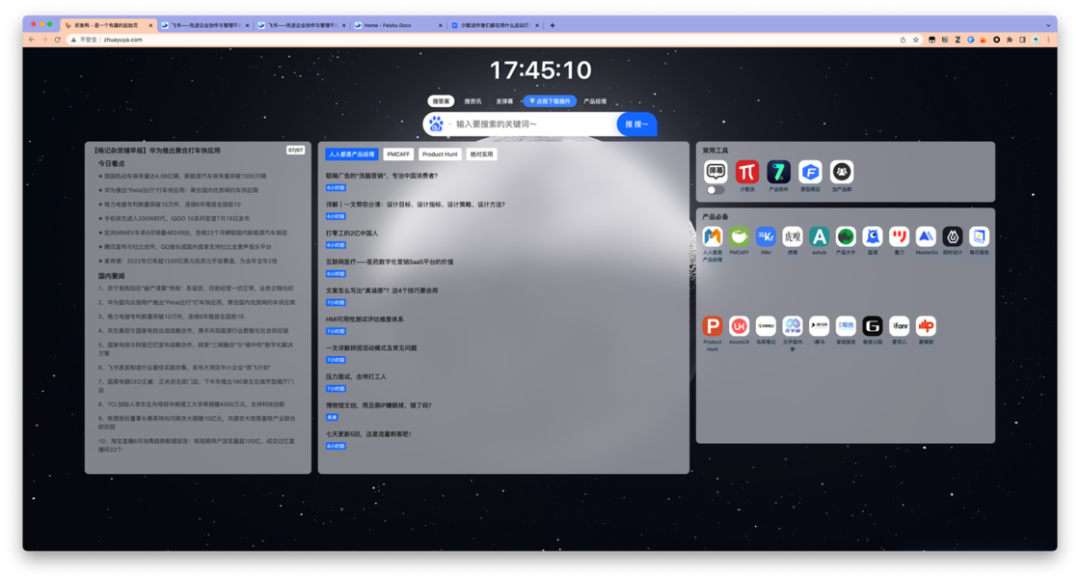Image resolution: width=1080 pixels, height=581 pixels.
Task: Open the blue 36kr icon
Action: tap(765, 237)
